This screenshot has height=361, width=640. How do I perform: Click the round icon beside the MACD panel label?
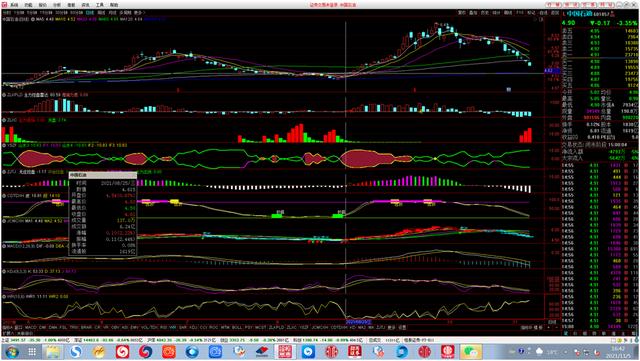(4, 246)
